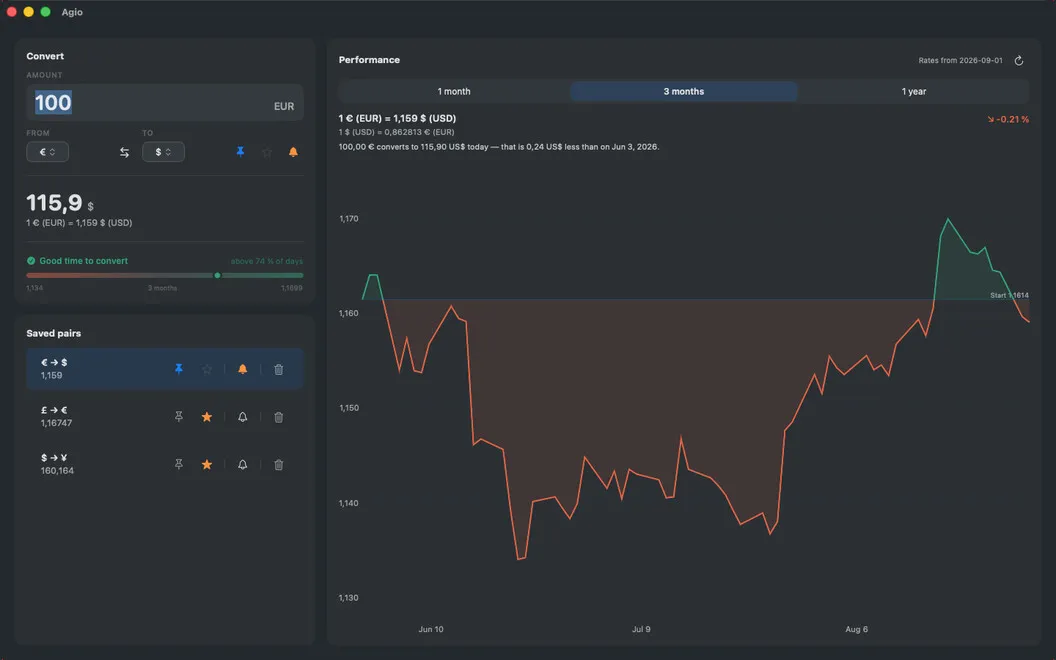The height and width of the screenshot is (660, 1056).
Task: Click the amount input field showing 100
Action: pos(164,103)
